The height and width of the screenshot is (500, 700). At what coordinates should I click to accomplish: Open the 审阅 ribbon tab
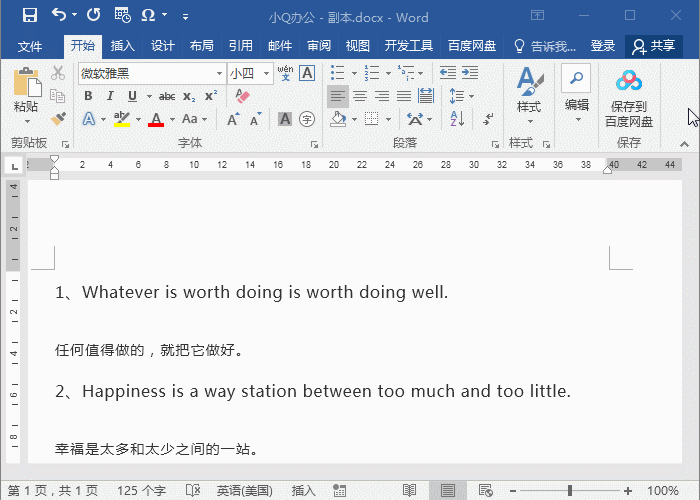pyautogui.click(x=319, y=46)
